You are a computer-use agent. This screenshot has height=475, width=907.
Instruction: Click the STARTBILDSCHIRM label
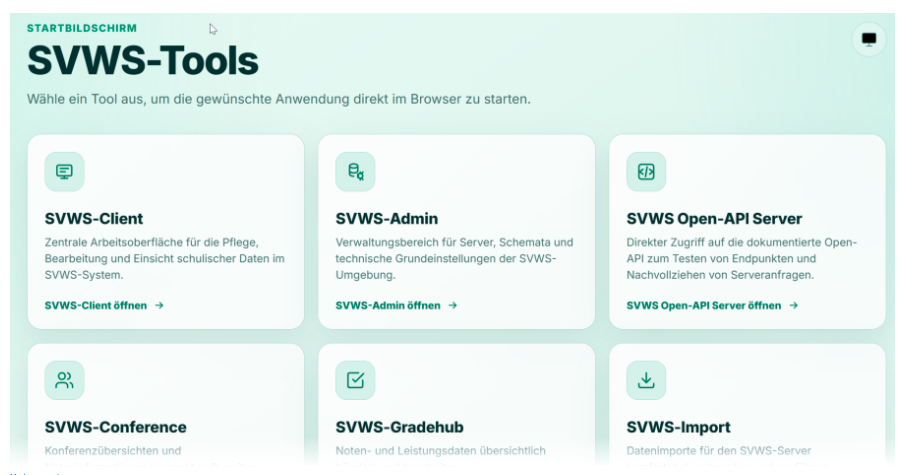click(82, 28)
